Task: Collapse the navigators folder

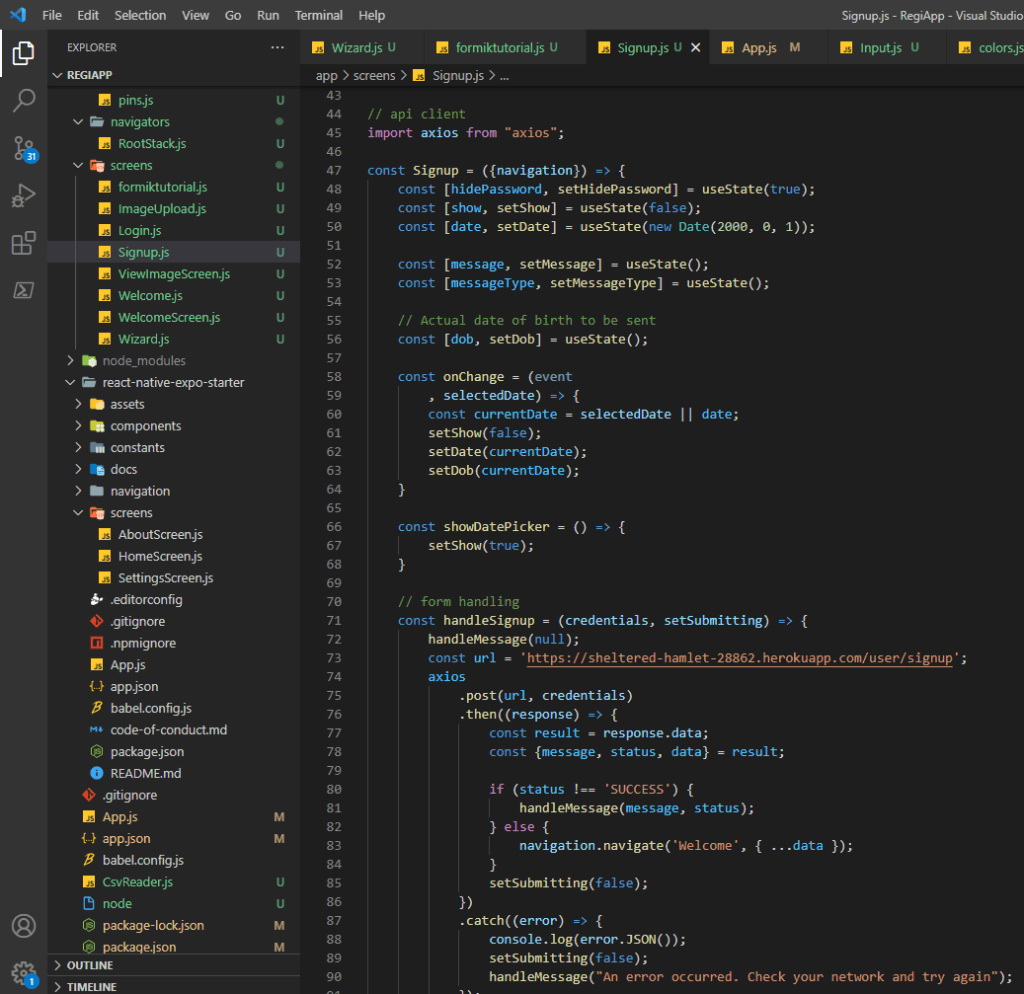Action: pyautogui.click(x=139, y=122)
